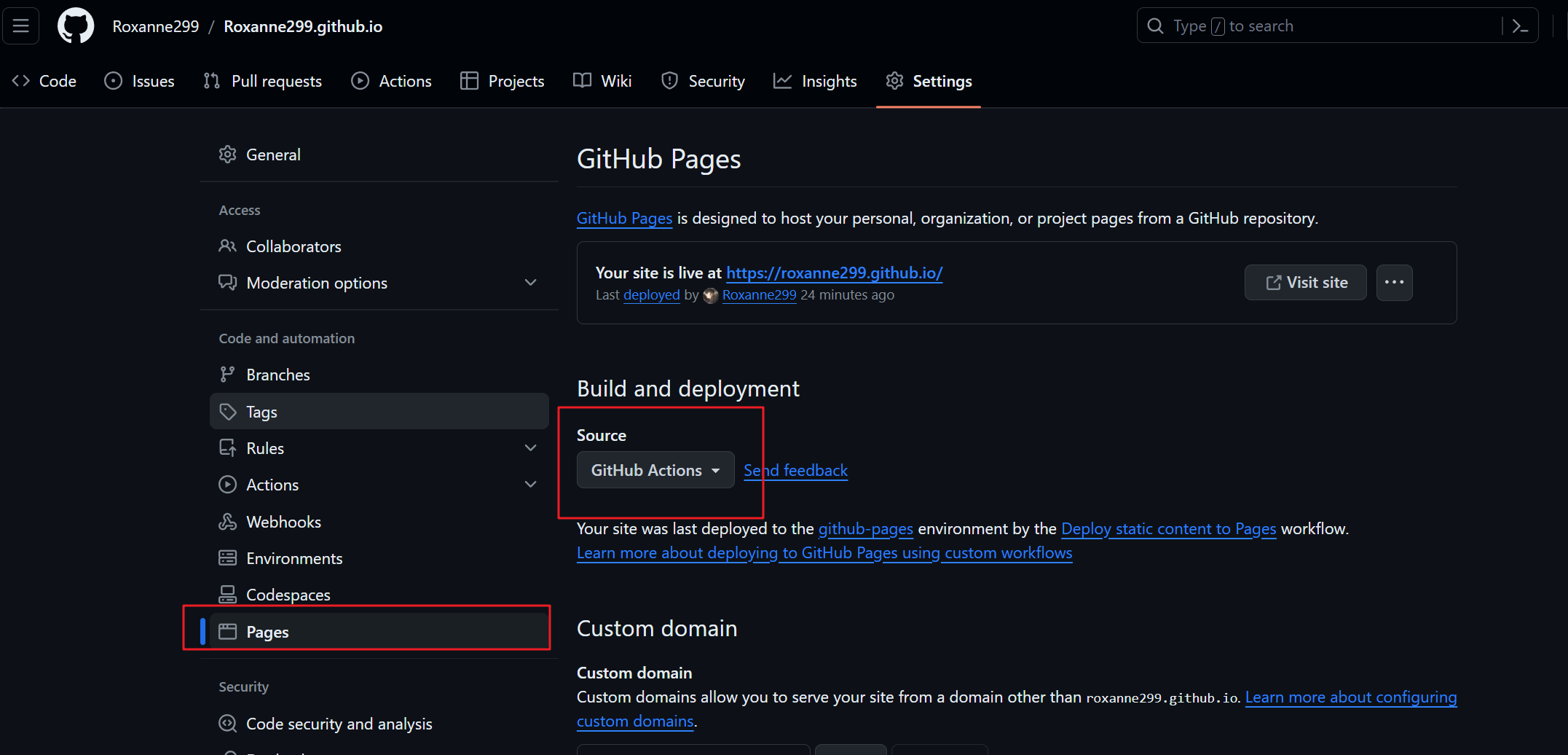The height and width of the screenshot is (755, 1568).
Task: Switch to the Code tab
Action: click(44, 81)
